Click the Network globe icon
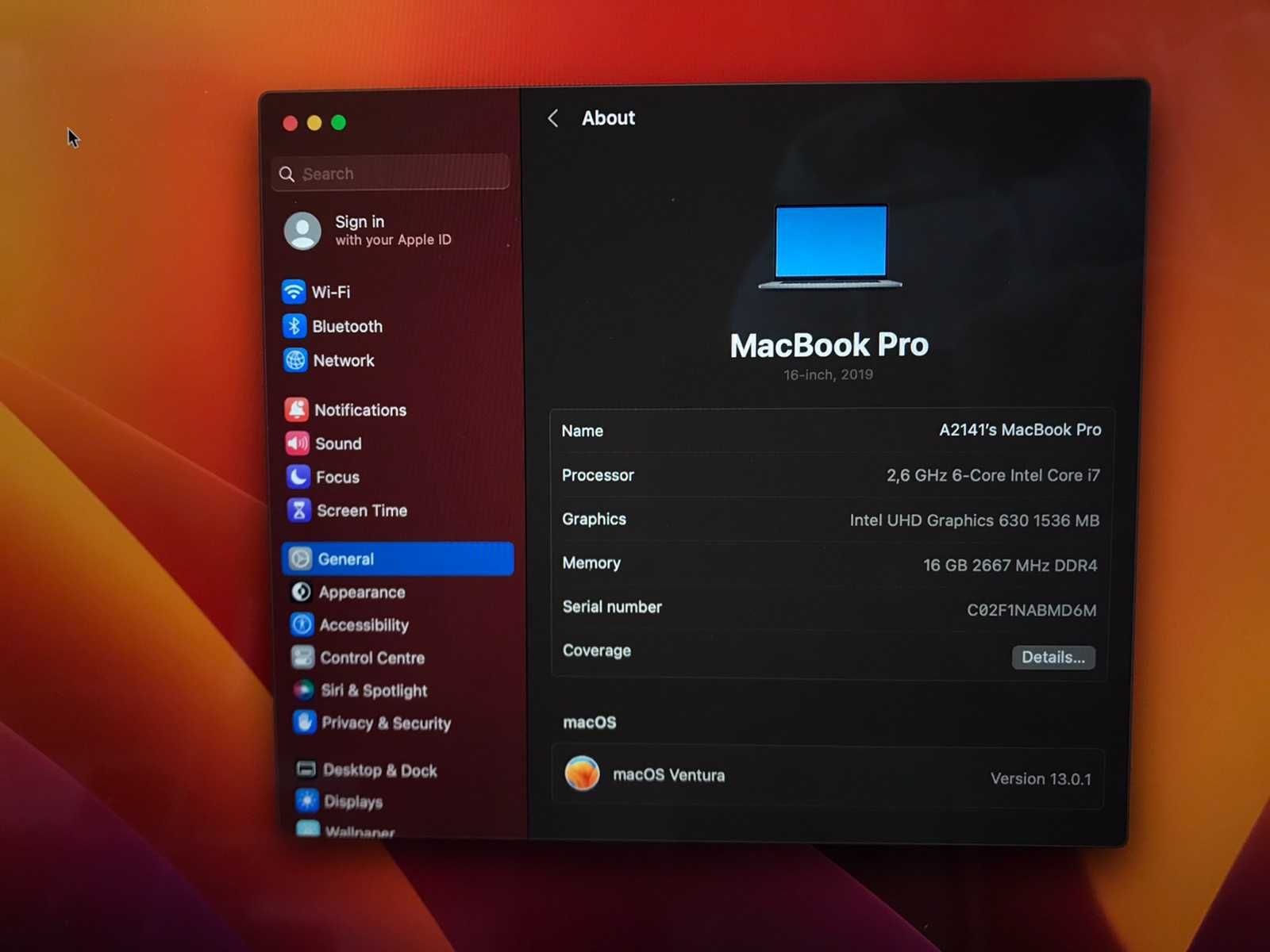 coord(295,360)
